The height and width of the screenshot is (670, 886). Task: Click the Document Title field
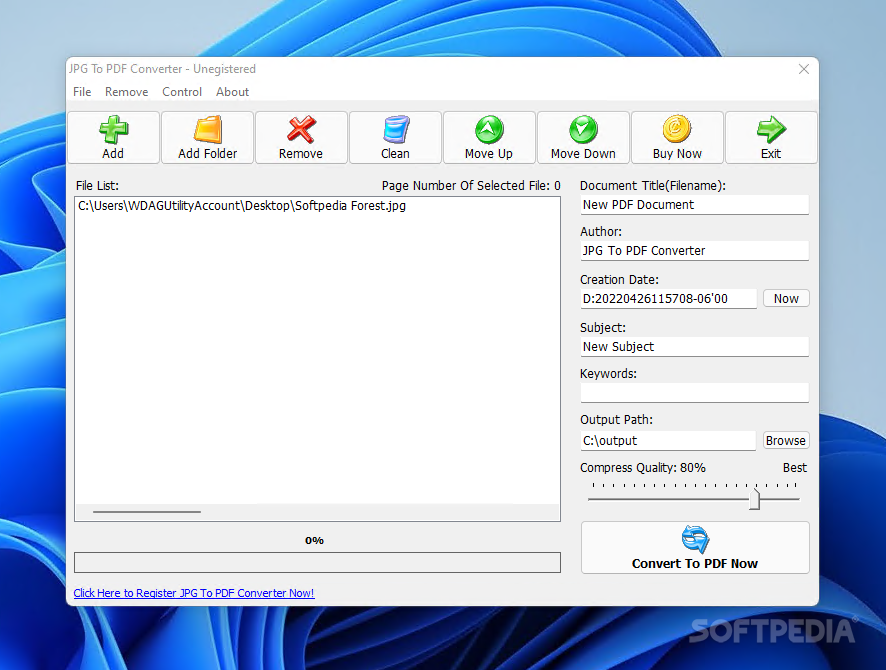coord(694,205)
